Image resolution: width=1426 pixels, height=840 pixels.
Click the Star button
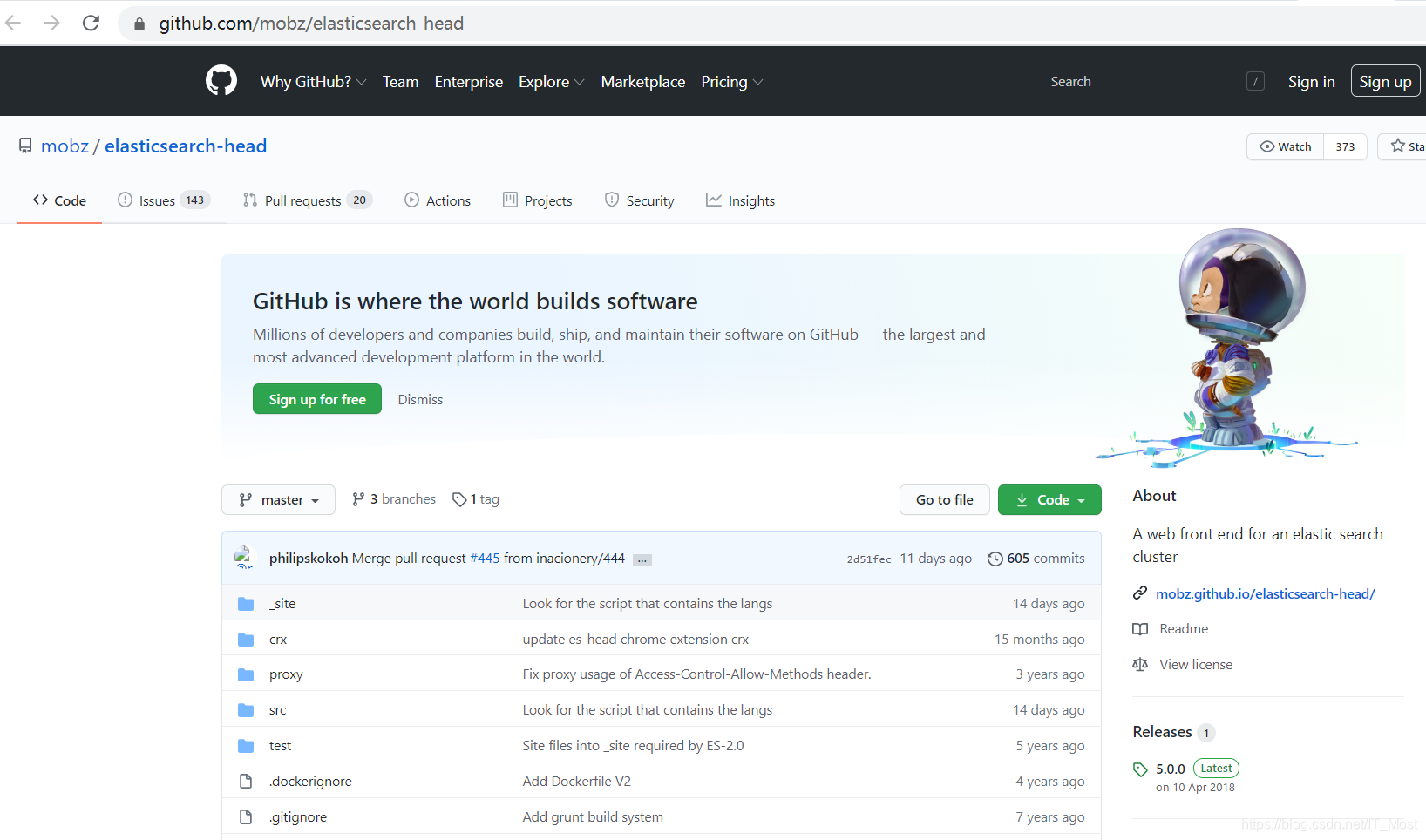pos(1403,146)
